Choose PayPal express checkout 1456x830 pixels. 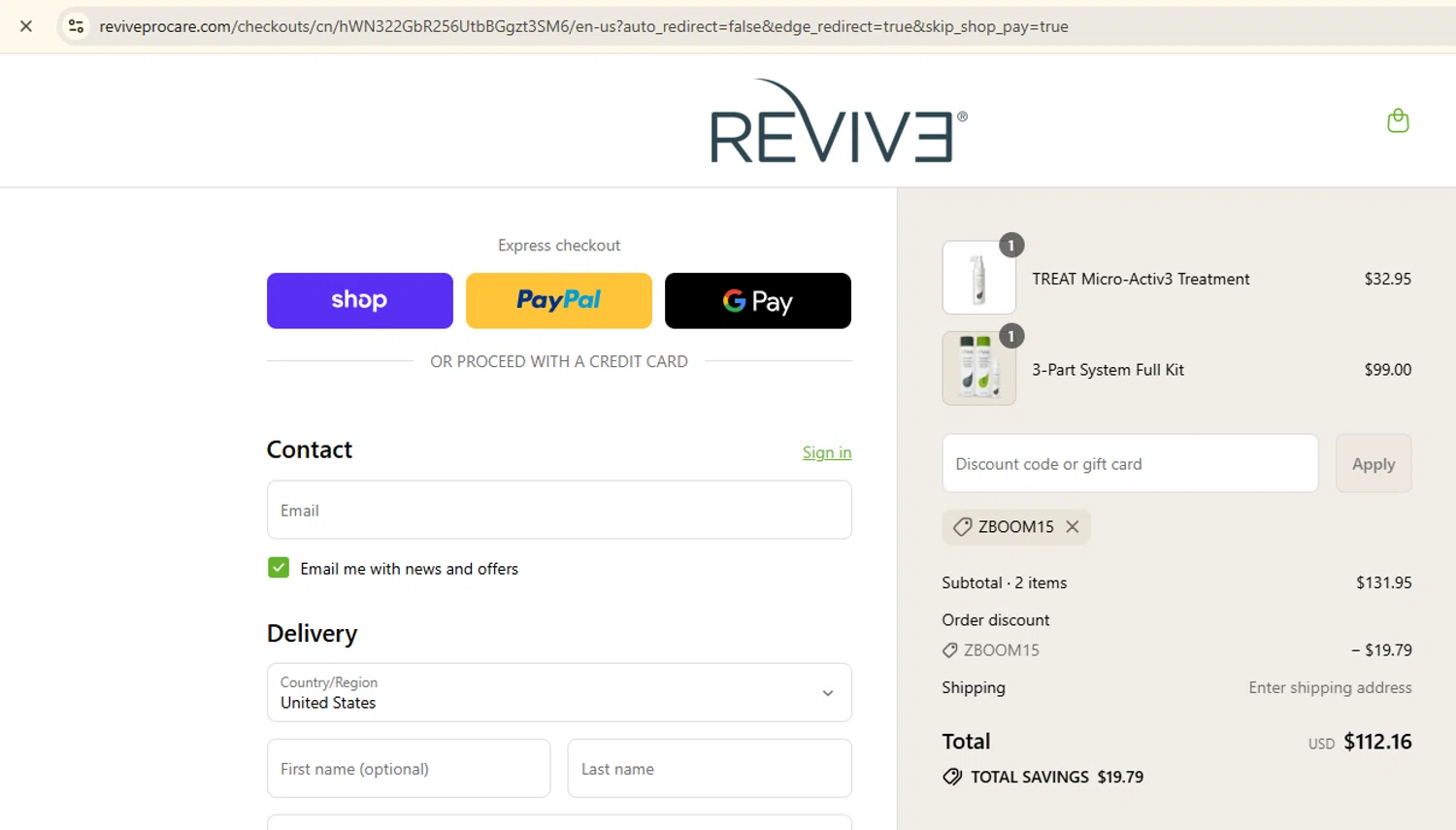tap(559, 301)
